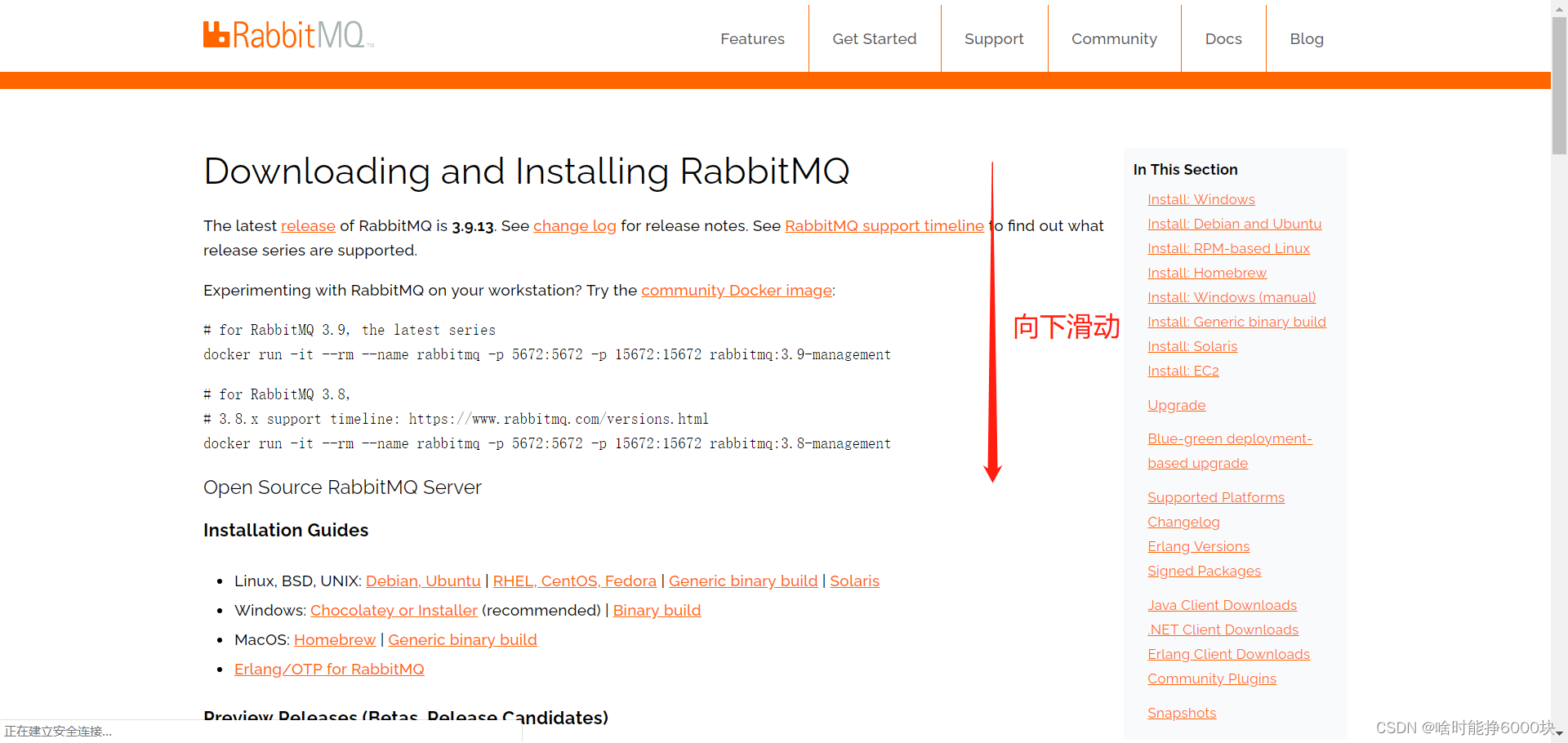Open Signed Packages sidebar link

click(x=1204, y=571)
